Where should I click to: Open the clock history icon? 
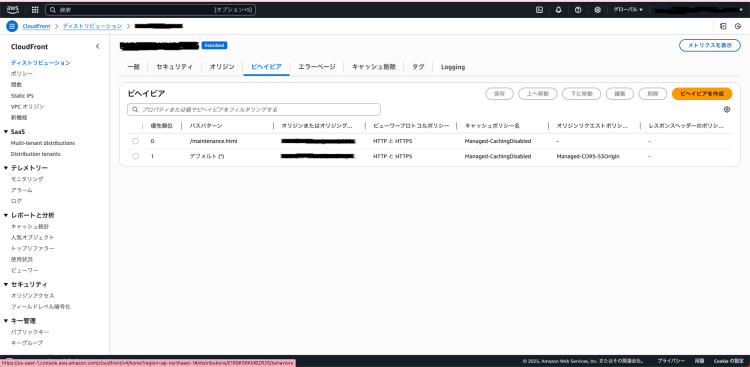[x=738, y=26]
